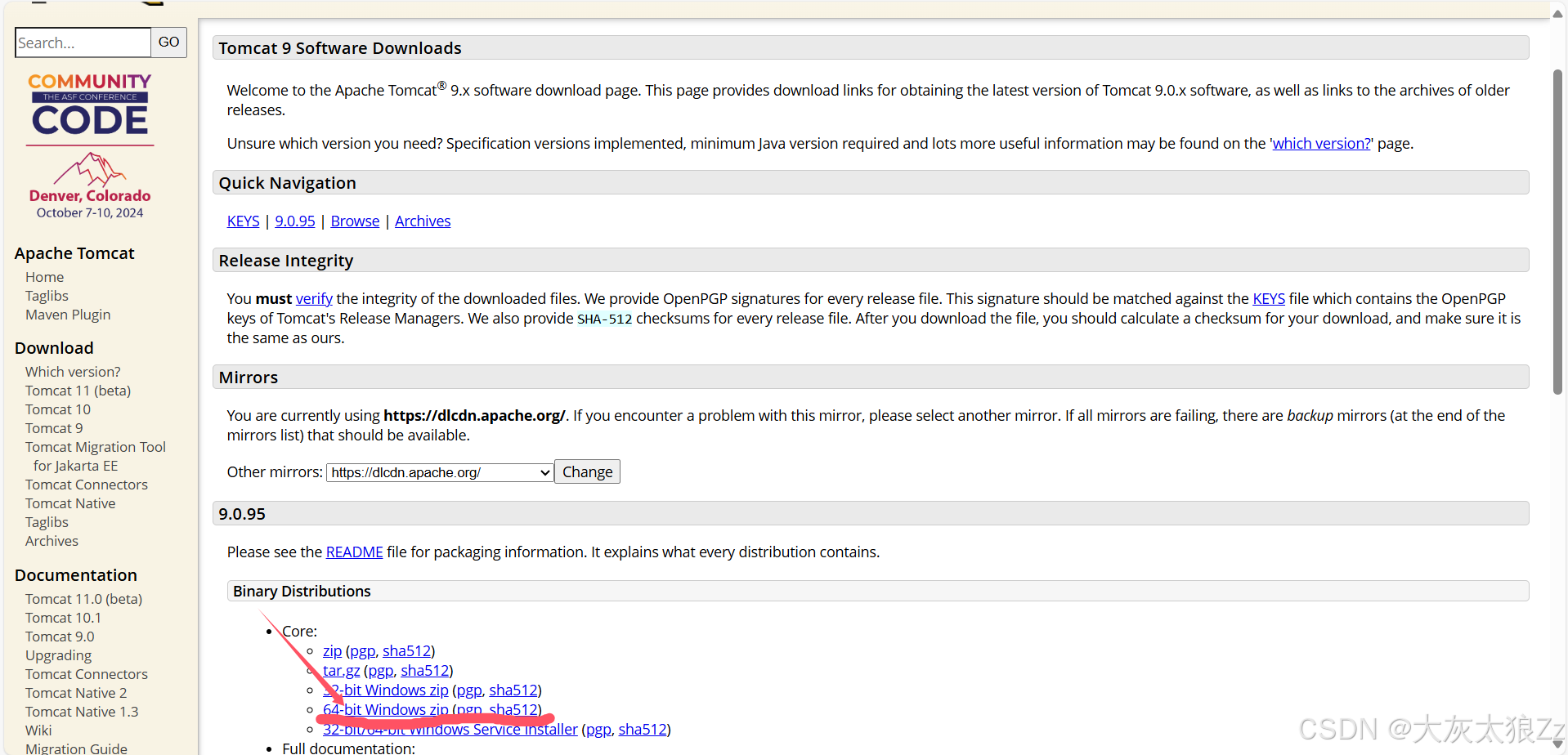This screenshot has height=755, width=1568.
Task: Open the Home sidebar link
Action: (44, 277)
